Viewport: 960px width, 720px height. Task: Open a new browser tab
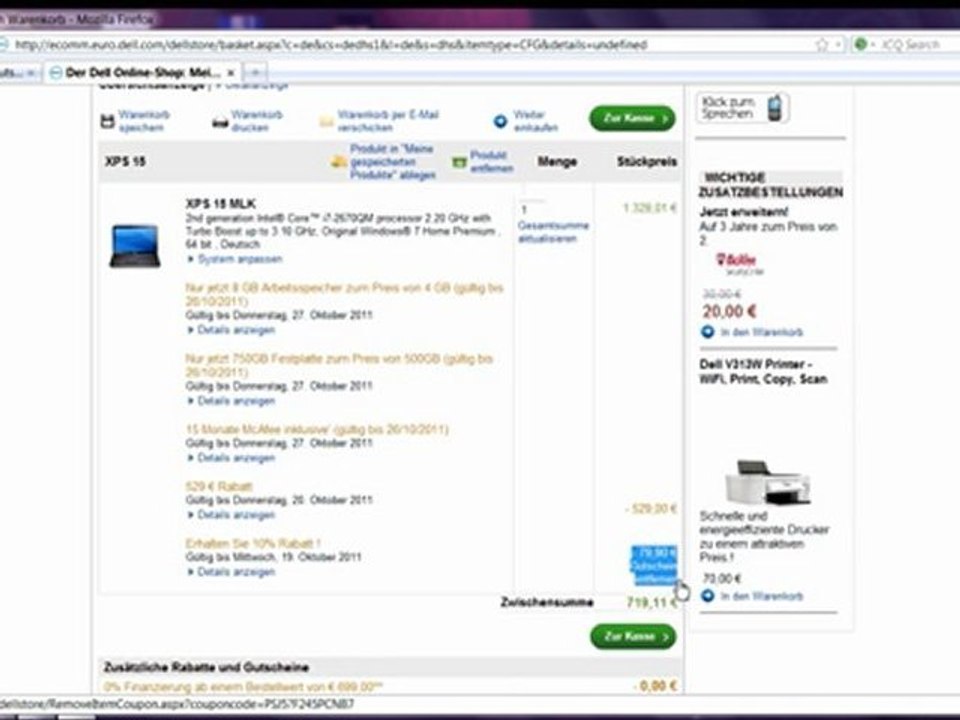pyautogui.click(x=255, y=73)
